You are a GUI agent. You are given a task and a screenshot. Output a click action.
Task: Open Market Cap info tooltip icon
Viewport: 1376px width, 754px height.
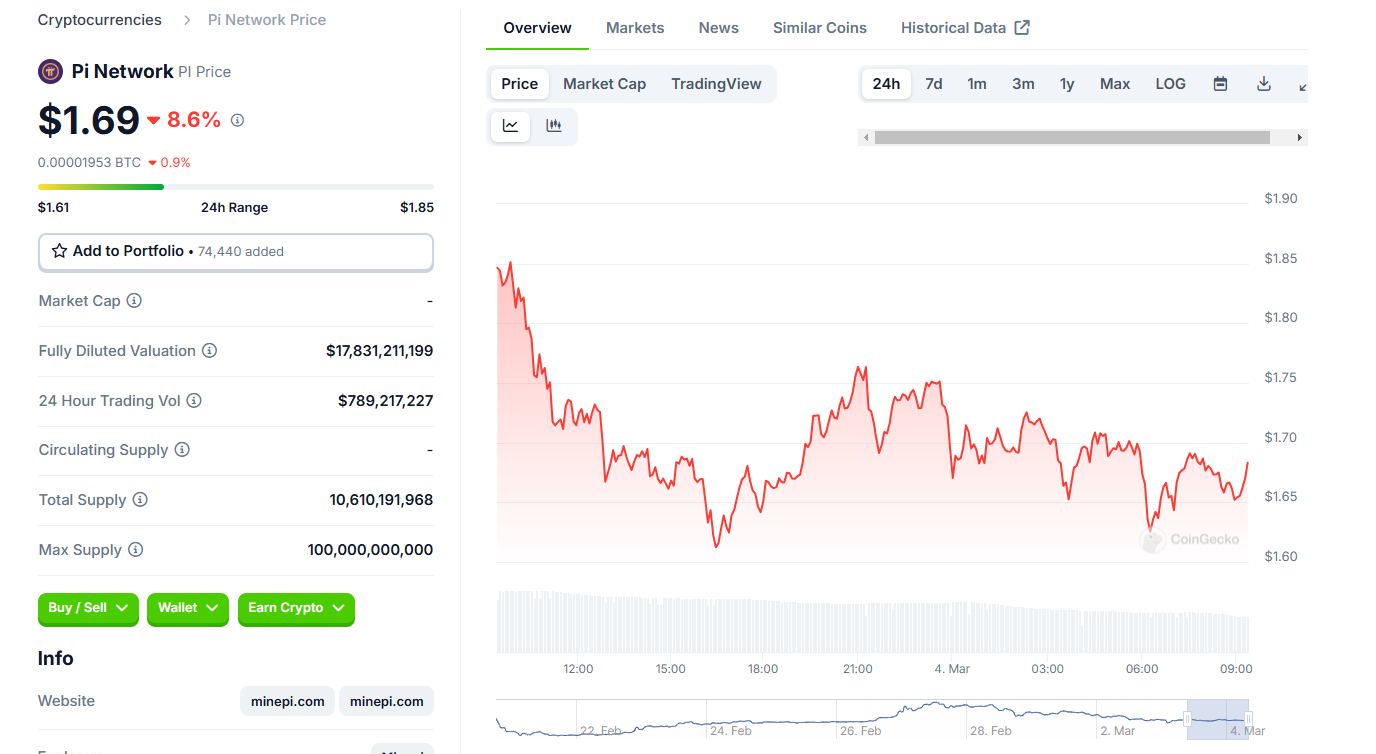pyautogui.click(x=134, y=301)
